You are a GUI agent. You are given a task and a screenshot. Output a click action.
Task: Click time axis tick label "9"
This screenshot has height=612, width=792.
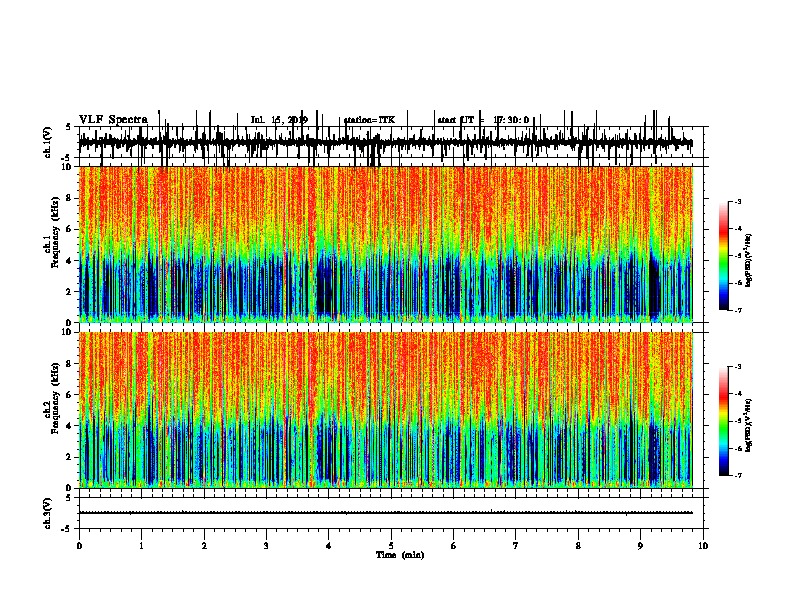click(640, 546)
